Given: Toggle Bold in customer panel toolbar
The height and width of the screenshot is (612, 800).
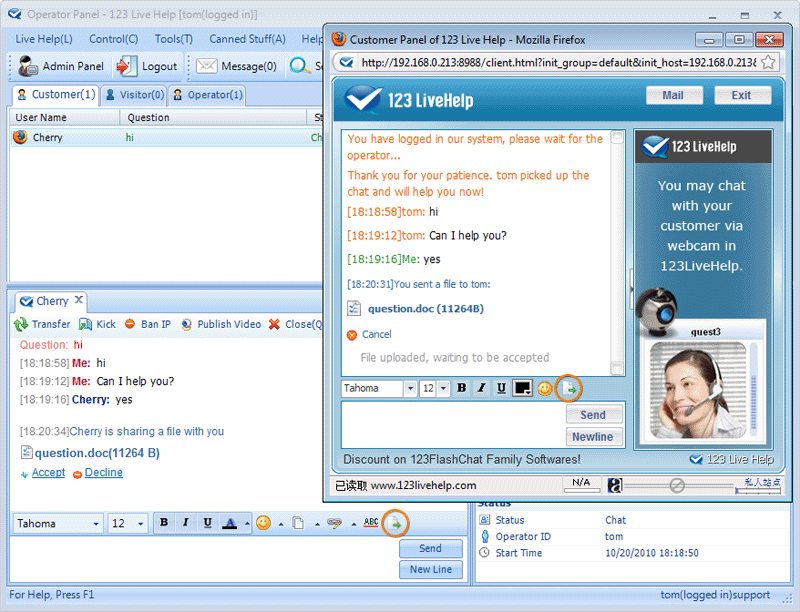Looking at the screenshot, I should 462,388.
